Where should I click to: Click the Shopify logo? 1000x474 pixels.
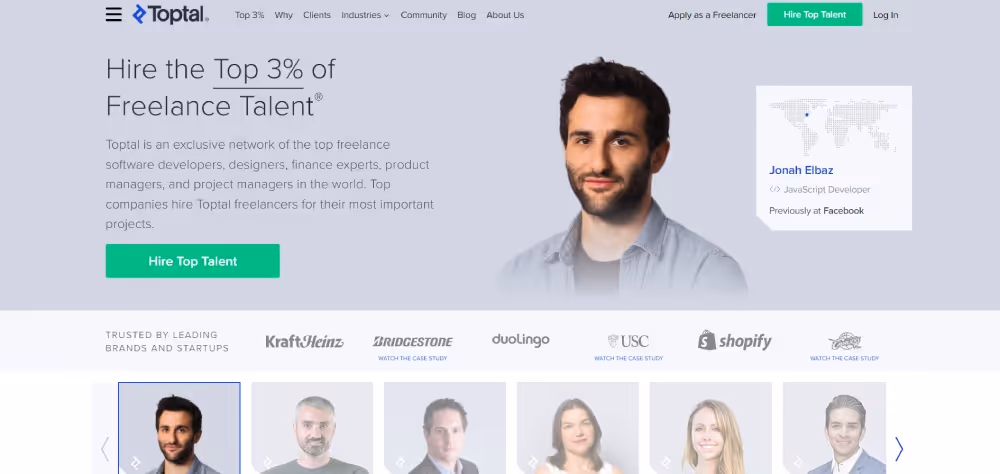pos(735,341)
